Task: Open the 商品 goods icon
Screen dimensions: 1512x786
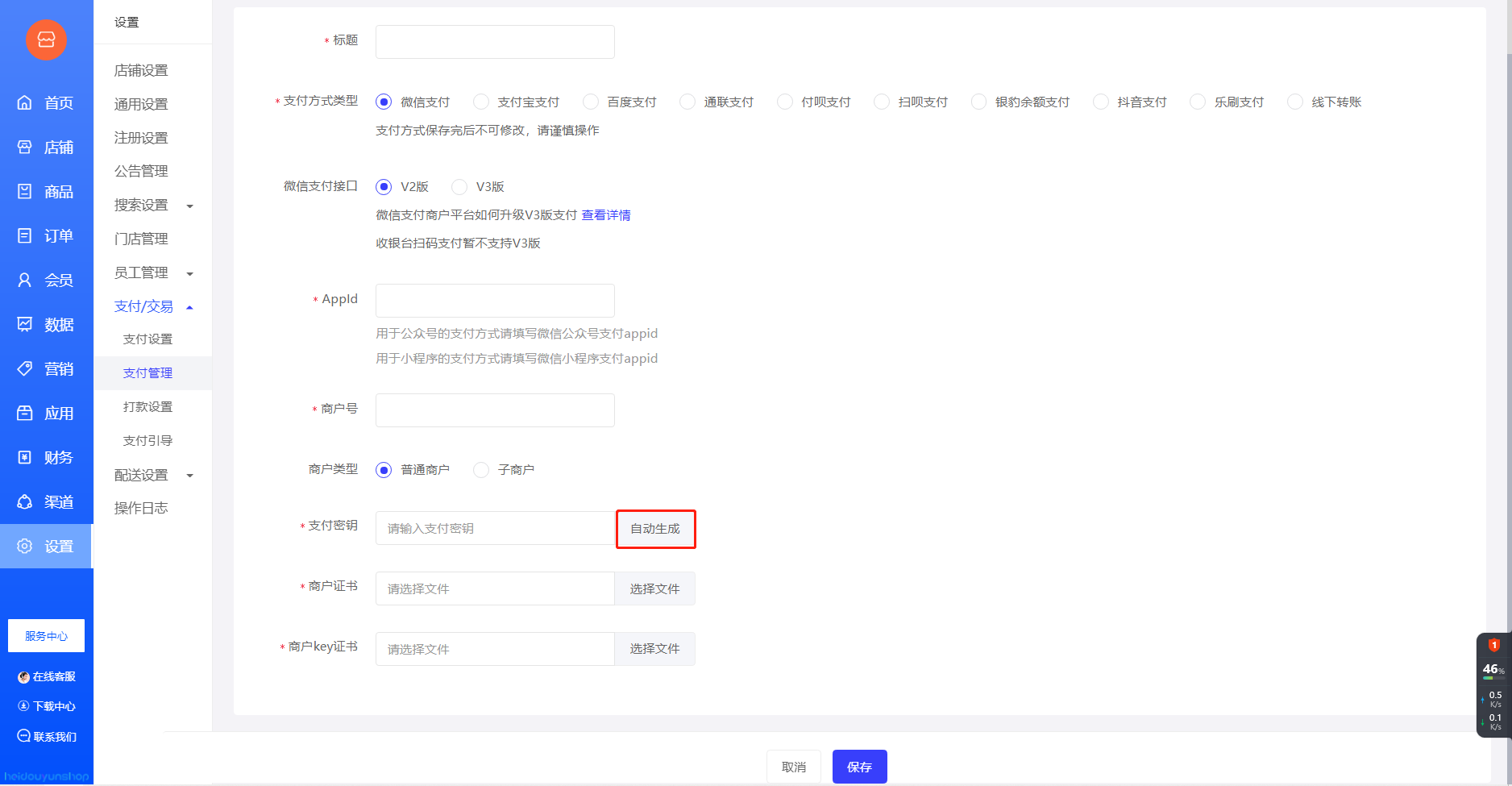Action: pos(25,191)
